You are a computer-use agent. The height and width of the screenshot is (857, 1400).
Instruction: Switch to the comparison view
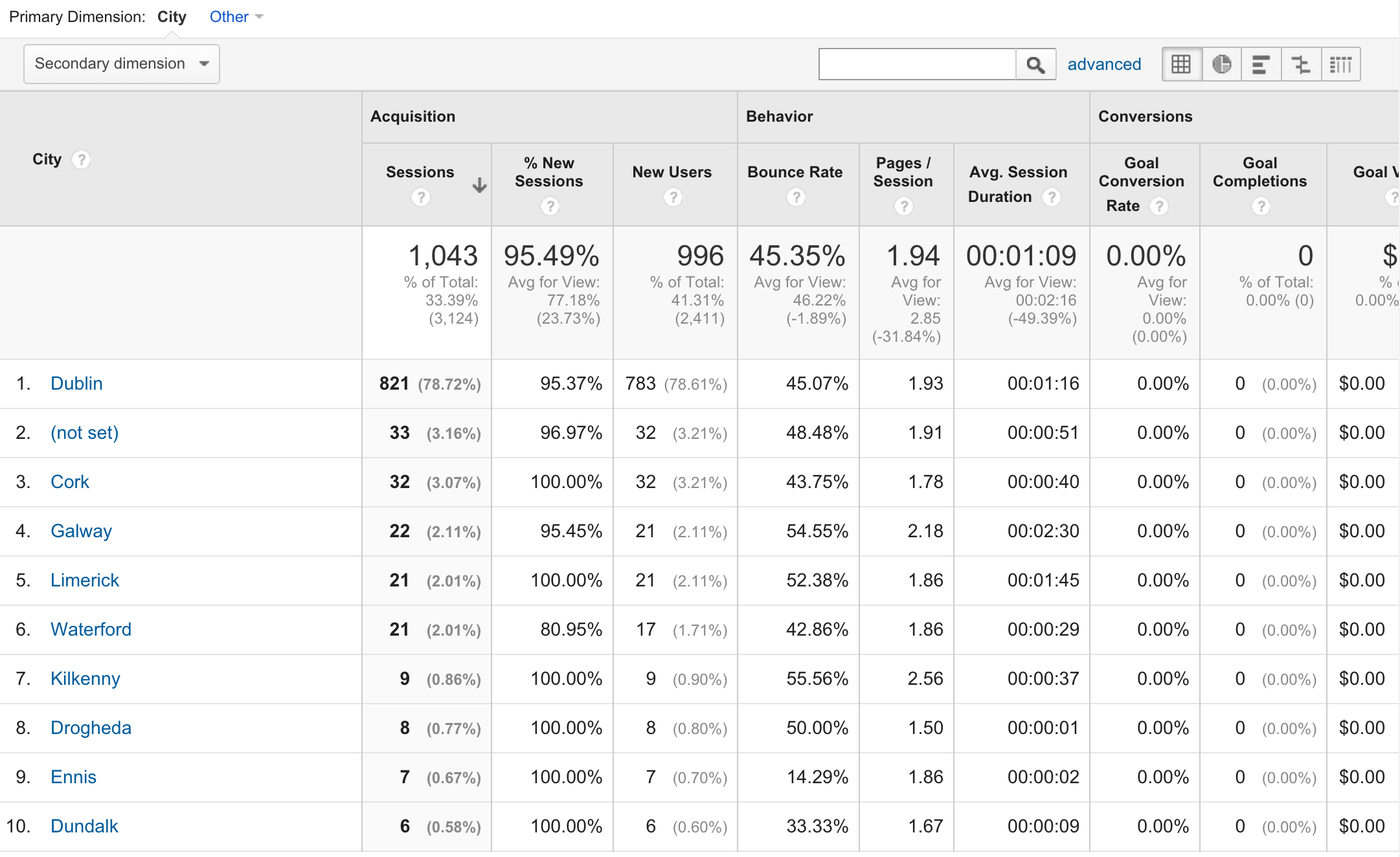[1301, 64]
